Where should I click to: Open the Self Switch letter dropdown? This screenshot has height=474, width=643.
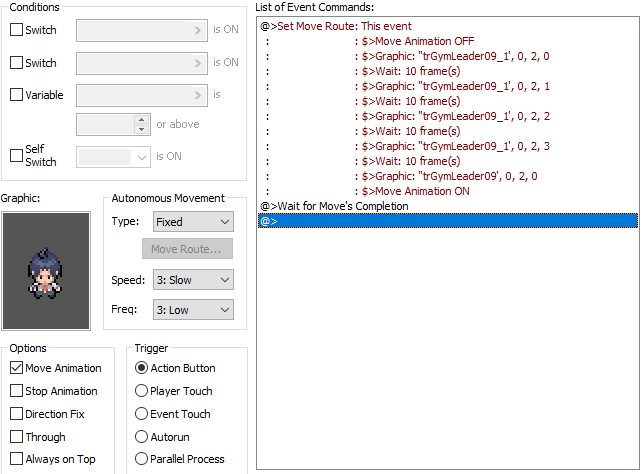[114, 156]
